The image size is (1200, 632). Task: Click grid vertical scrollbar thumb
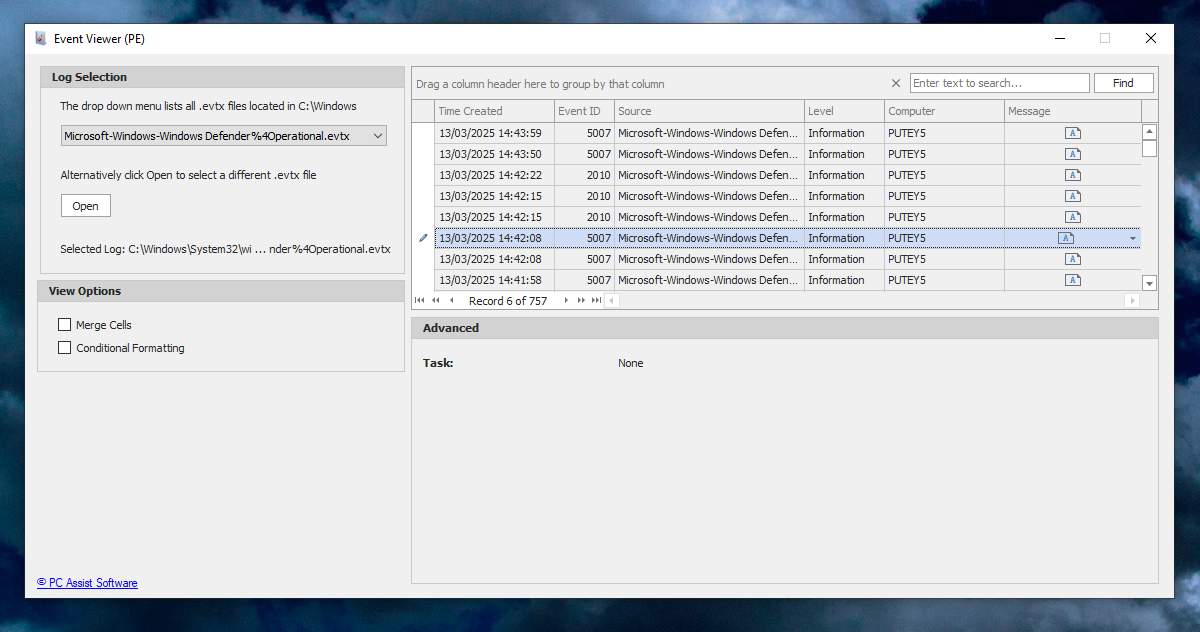pyautogui.click(x=1150, y=149)
